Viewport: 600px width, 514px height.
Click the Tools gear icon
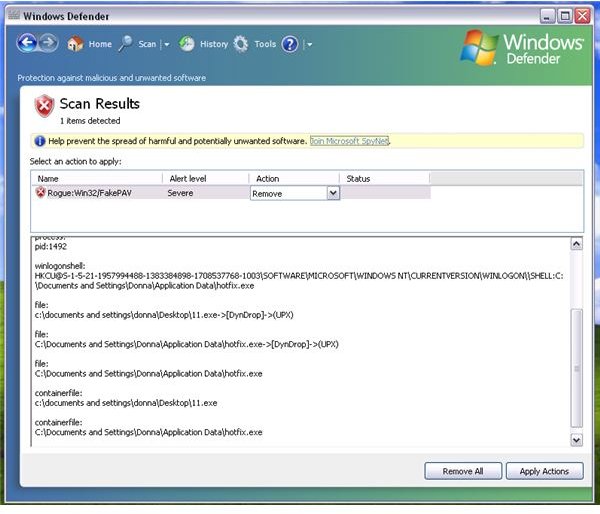click(241, 44)
